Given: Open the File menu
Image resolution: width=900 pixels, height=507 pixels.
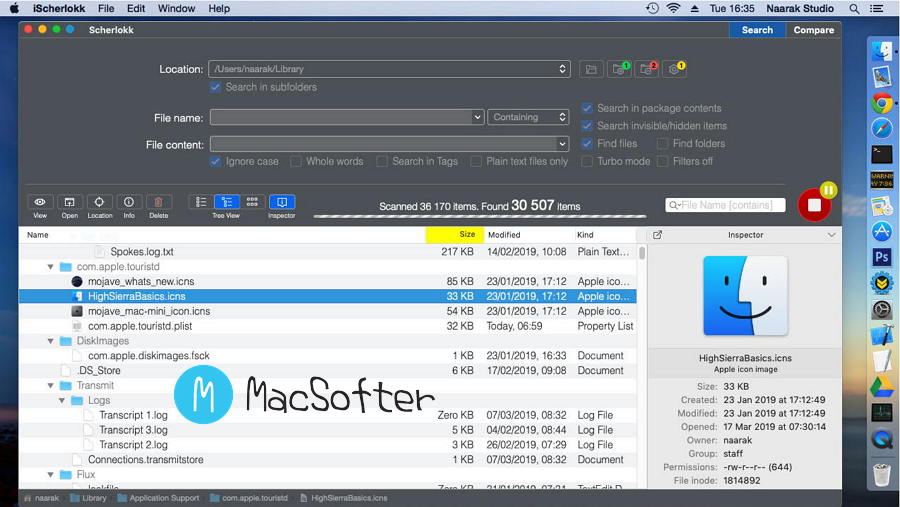Looking at the screenshot, I should (x=106, y=9).
